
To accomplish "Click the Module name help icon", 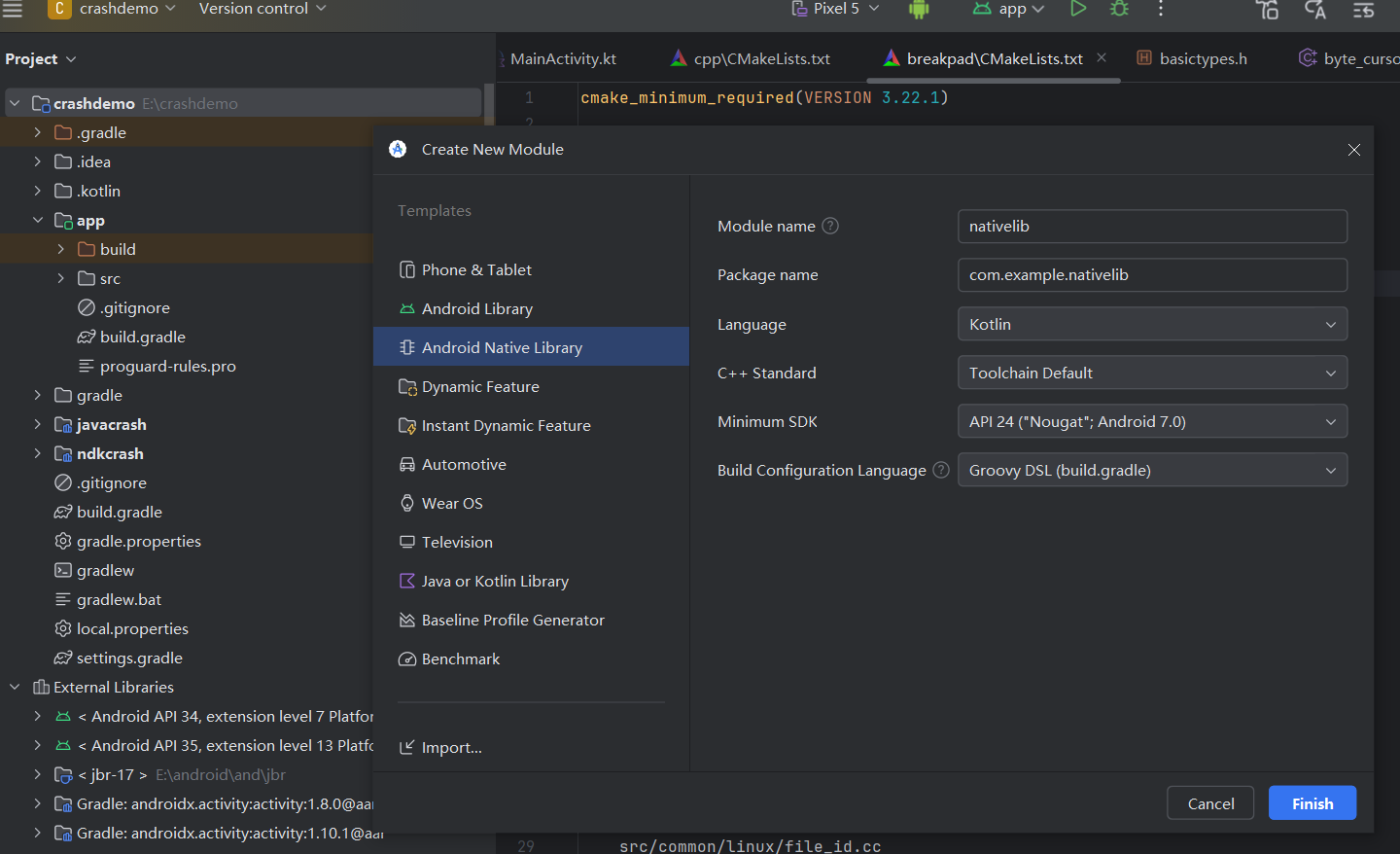I will [x=830, y=226].
